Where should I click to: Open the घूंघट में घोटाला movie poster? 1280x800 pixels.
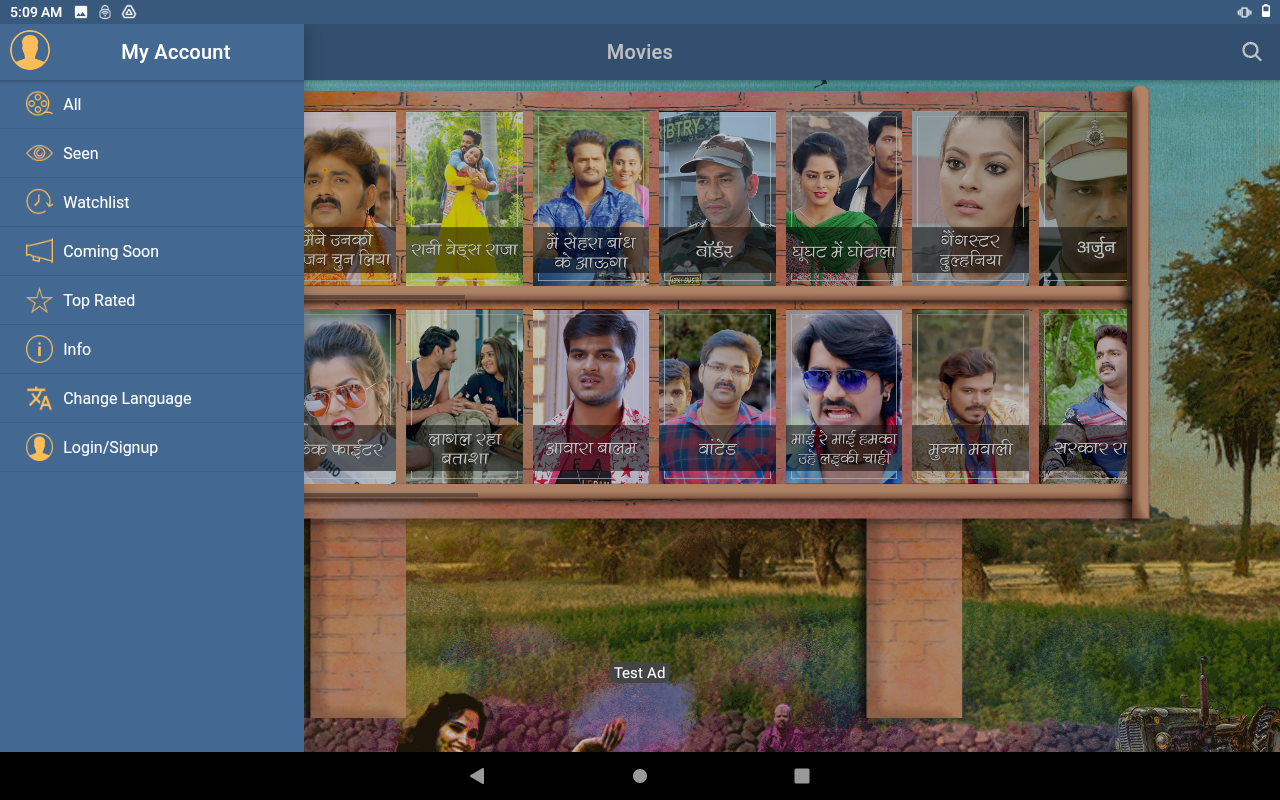(844, 198)
